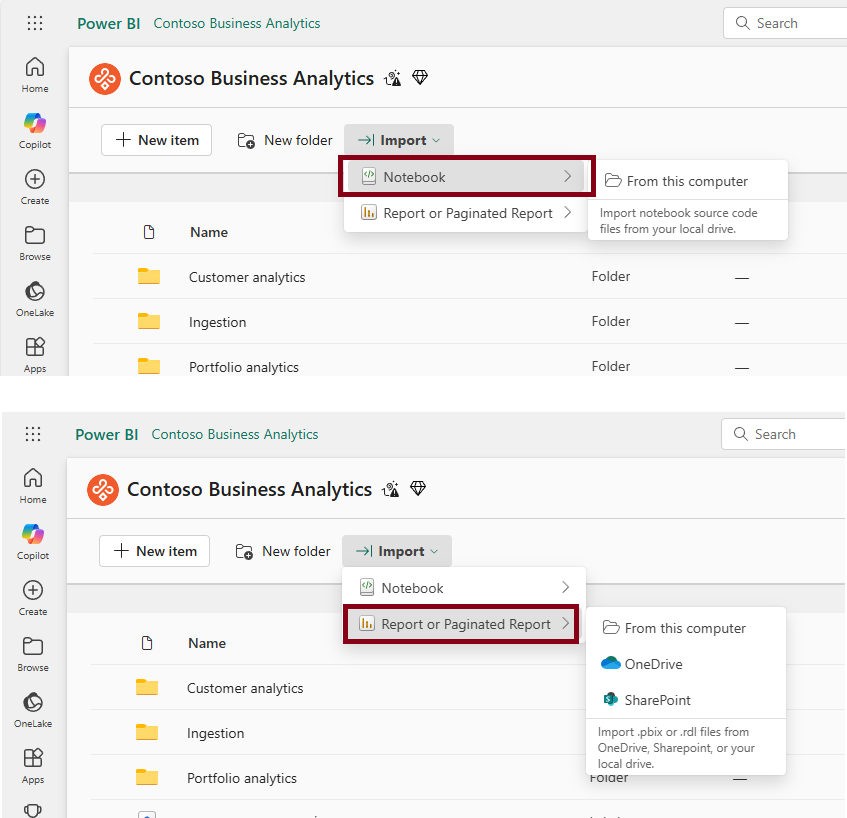The width and height of the screenshot is (847, 818).
Task: Click Ingestion folder icon in bottom screenshot
Action: 147,732
